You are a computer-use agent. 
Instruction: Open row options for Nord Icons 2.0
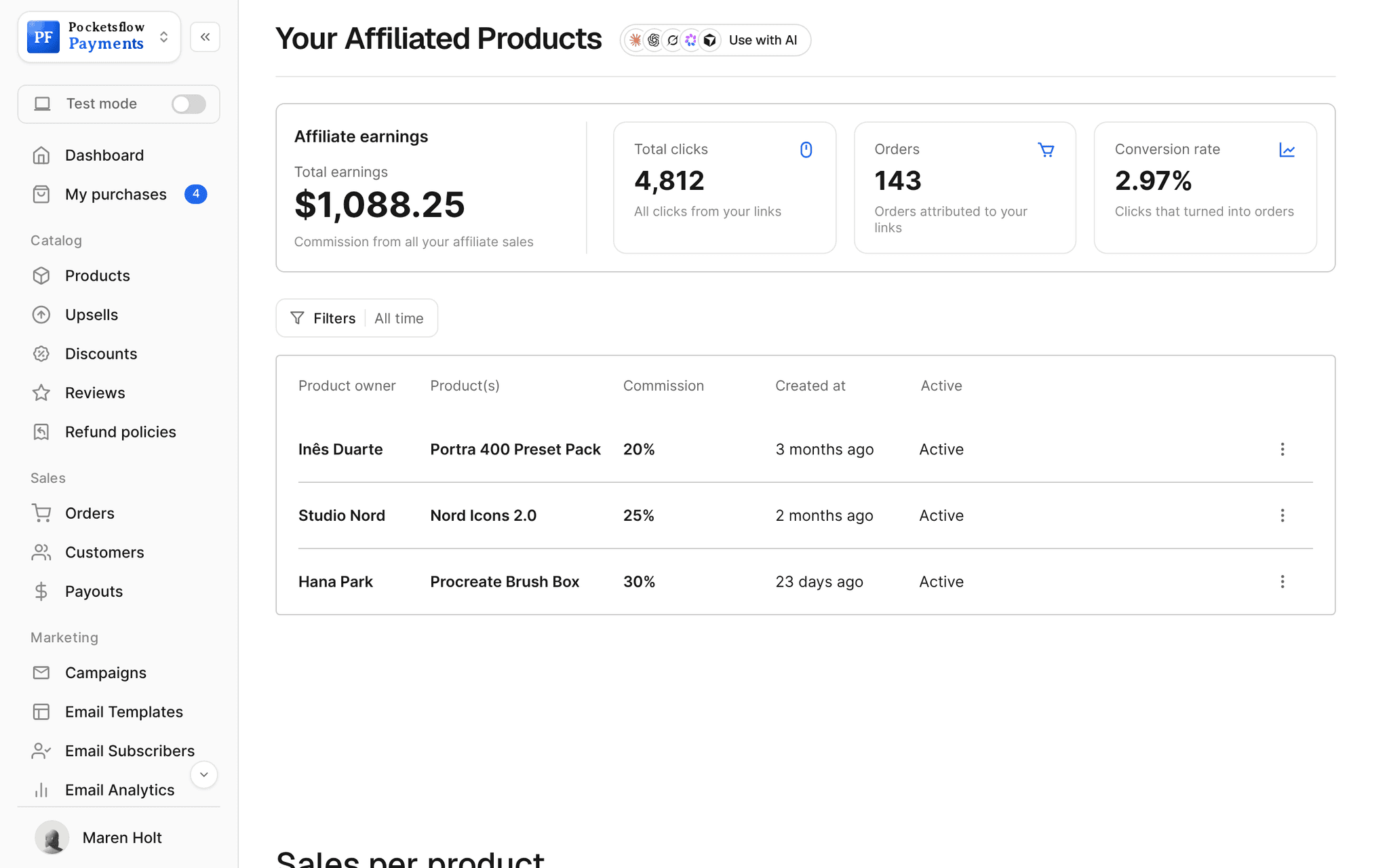click(1282, 515)
